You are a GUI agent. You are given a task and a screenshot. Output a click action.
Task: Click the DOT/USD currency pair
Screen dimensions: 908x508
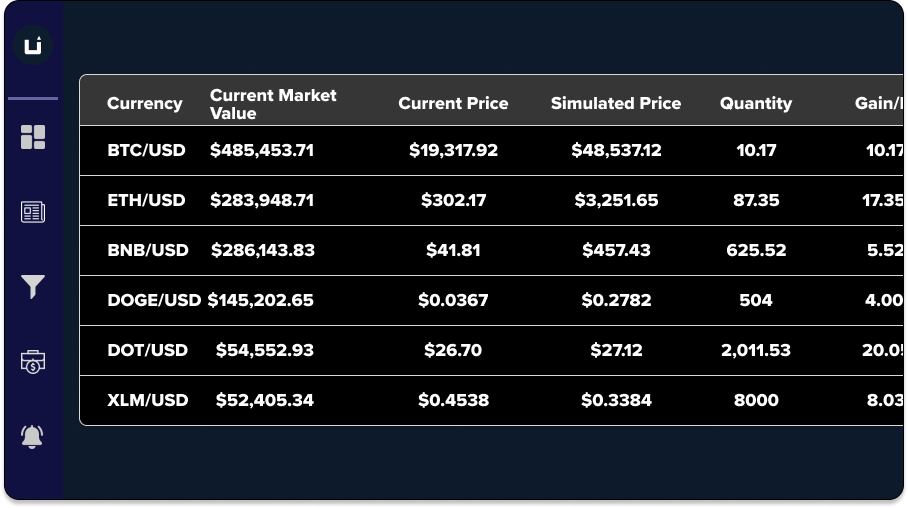147,350
